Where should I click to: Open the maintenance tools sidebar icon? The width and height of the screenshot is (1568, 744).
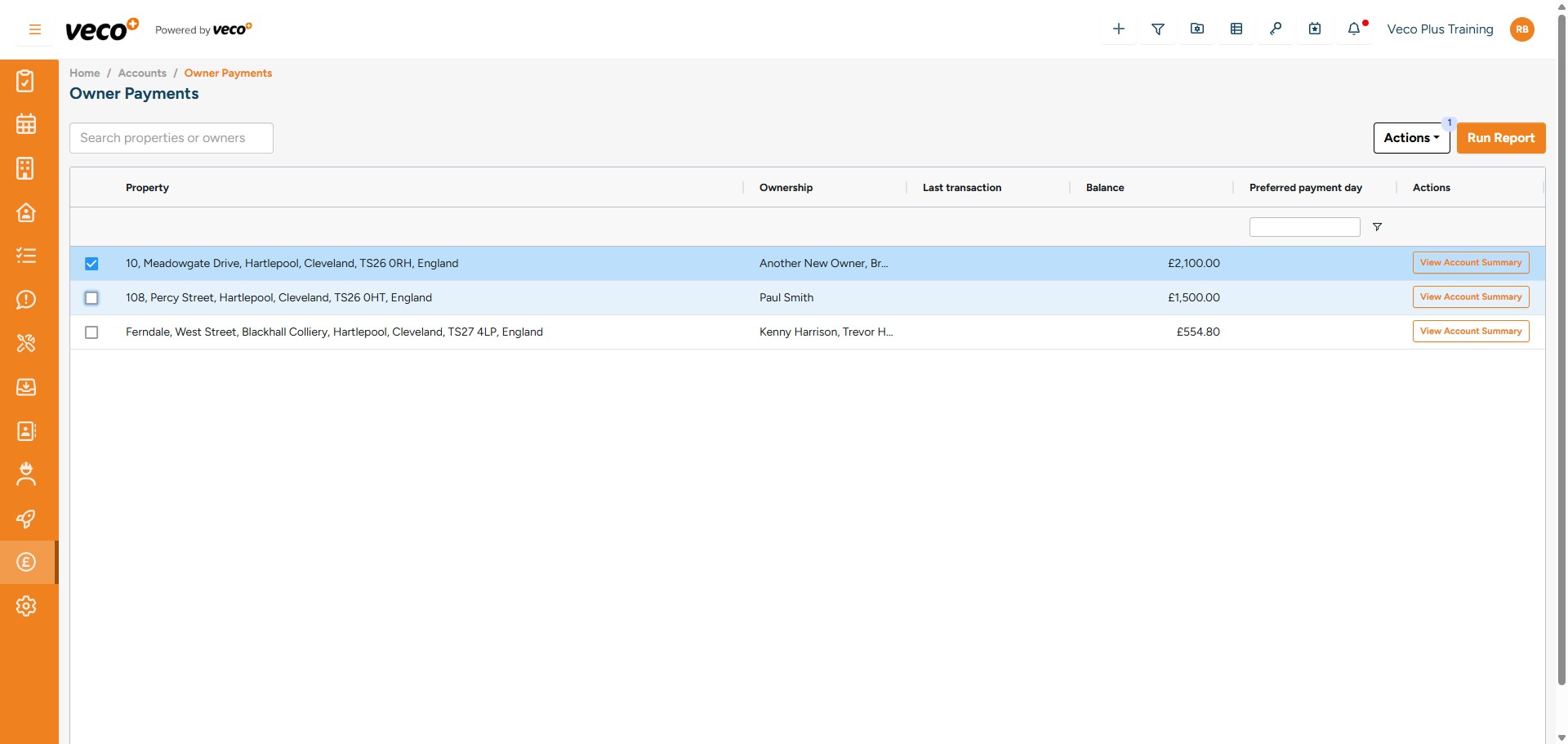tap(26, 343)
